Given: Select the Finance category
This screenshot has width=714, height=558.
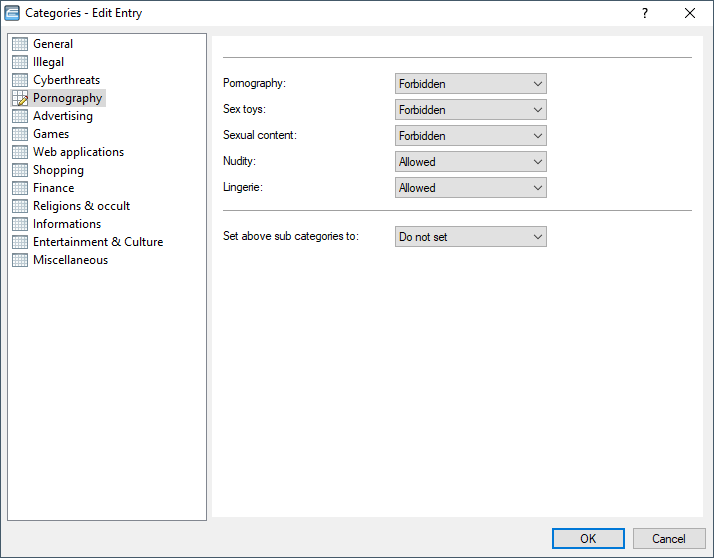Looking at the screenshot, I should click(53, 188).
